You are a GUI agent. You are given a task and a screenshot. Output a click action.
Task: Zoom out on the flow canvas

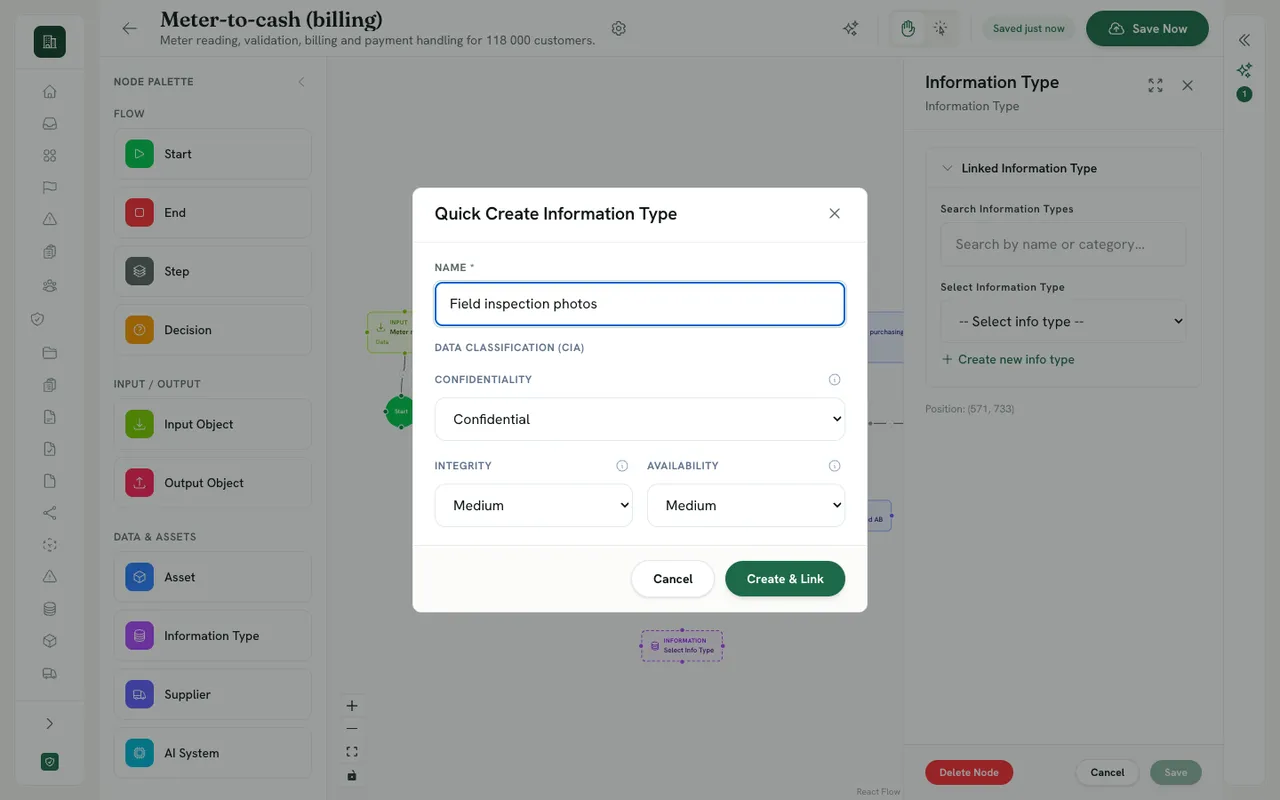point(352,729)
